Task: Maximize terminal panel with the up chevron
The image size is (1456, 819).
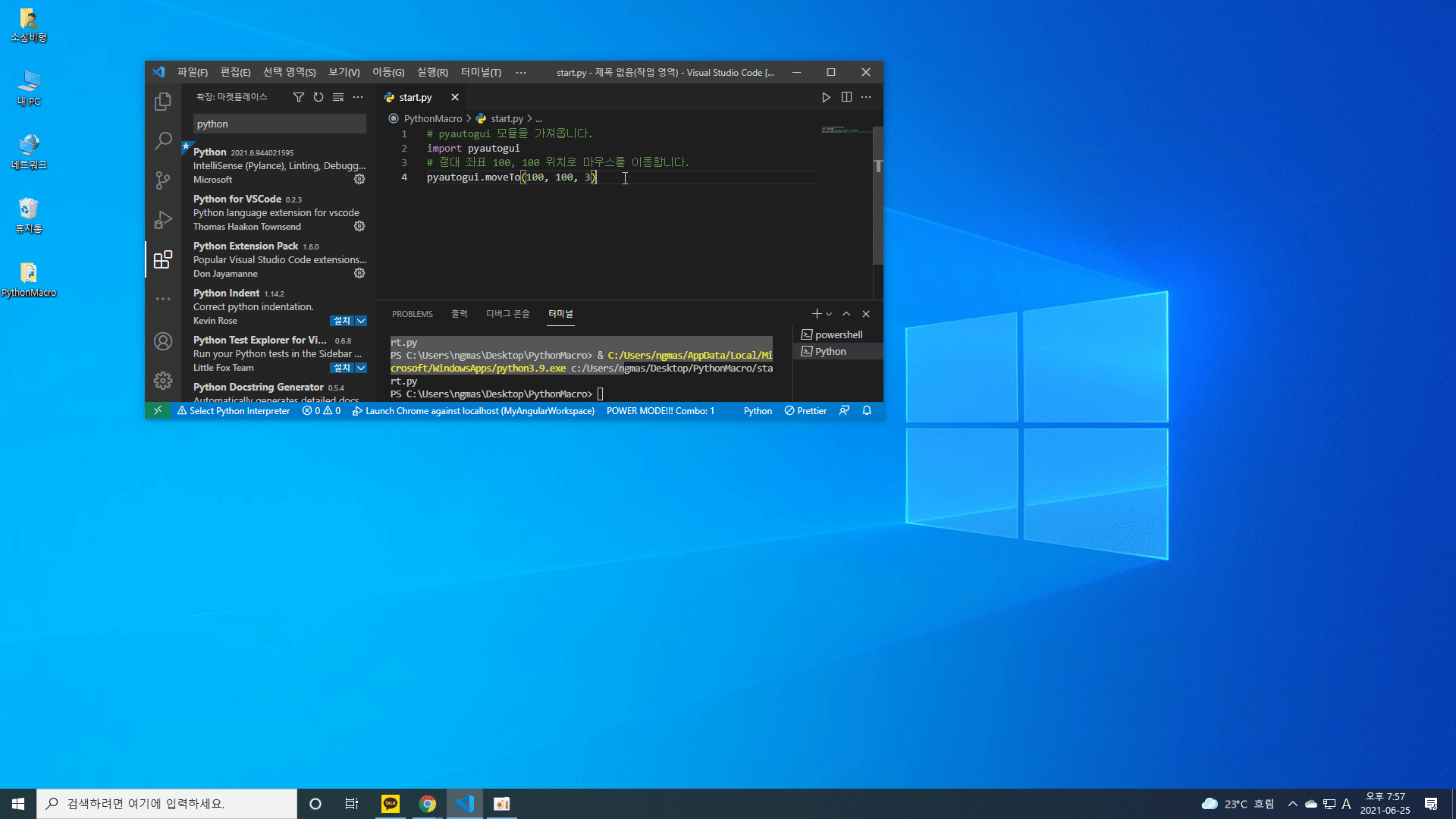Action: pos(846,314)
